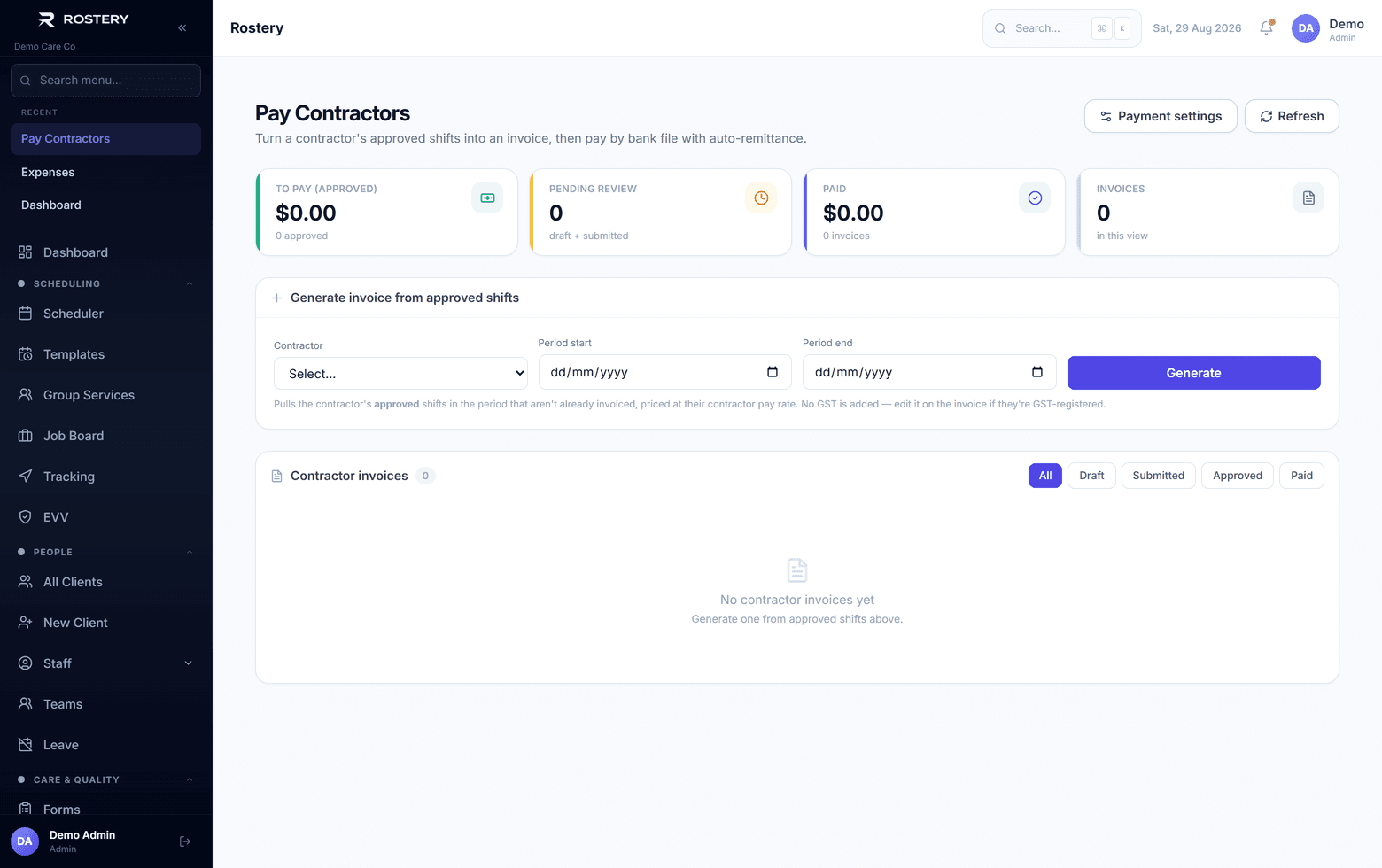
Task: Open the EVV page
Action: tap(106, 517)
